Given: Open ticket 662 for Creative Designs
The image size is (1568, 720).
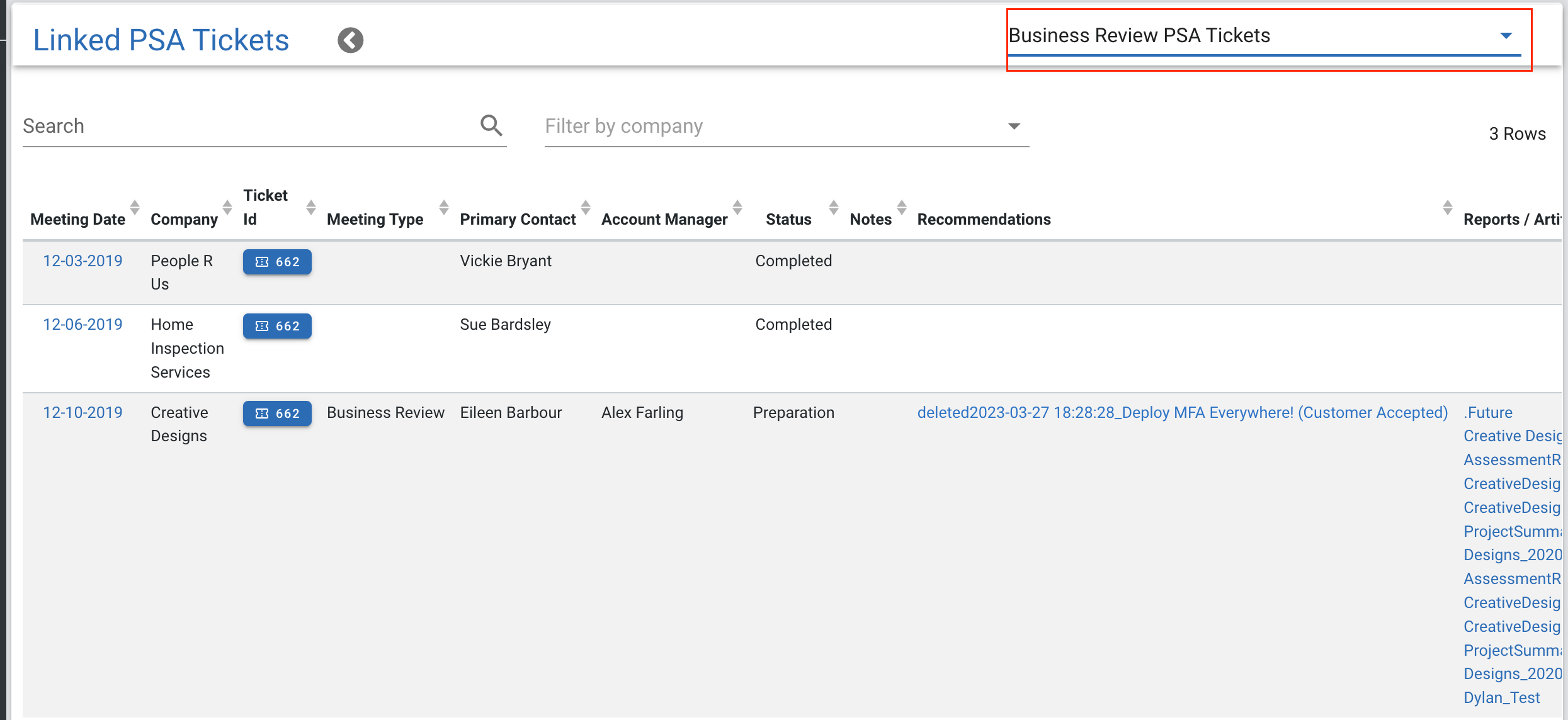Looking at the screenshot, I should (x=277, y=413).
